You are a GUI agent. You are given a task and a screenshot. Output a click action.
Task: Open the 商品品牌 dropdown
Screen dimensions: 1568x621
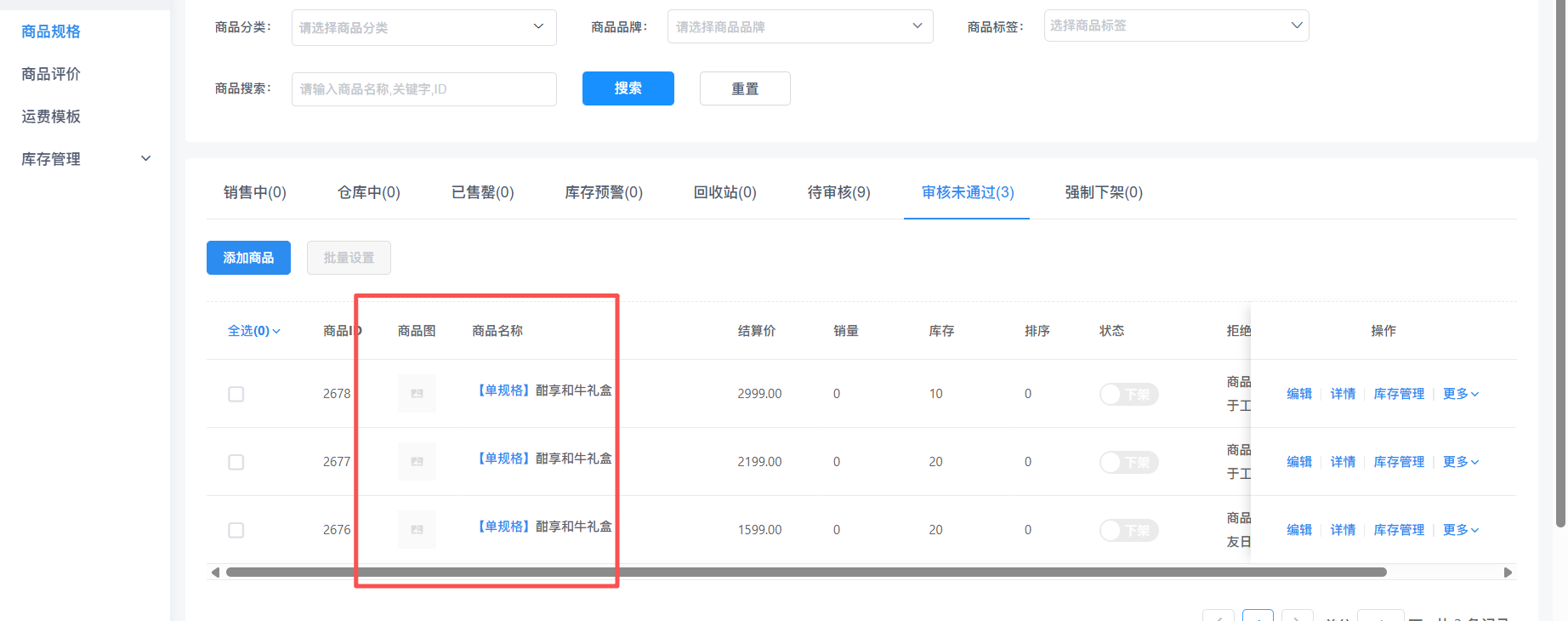point(799,26)
